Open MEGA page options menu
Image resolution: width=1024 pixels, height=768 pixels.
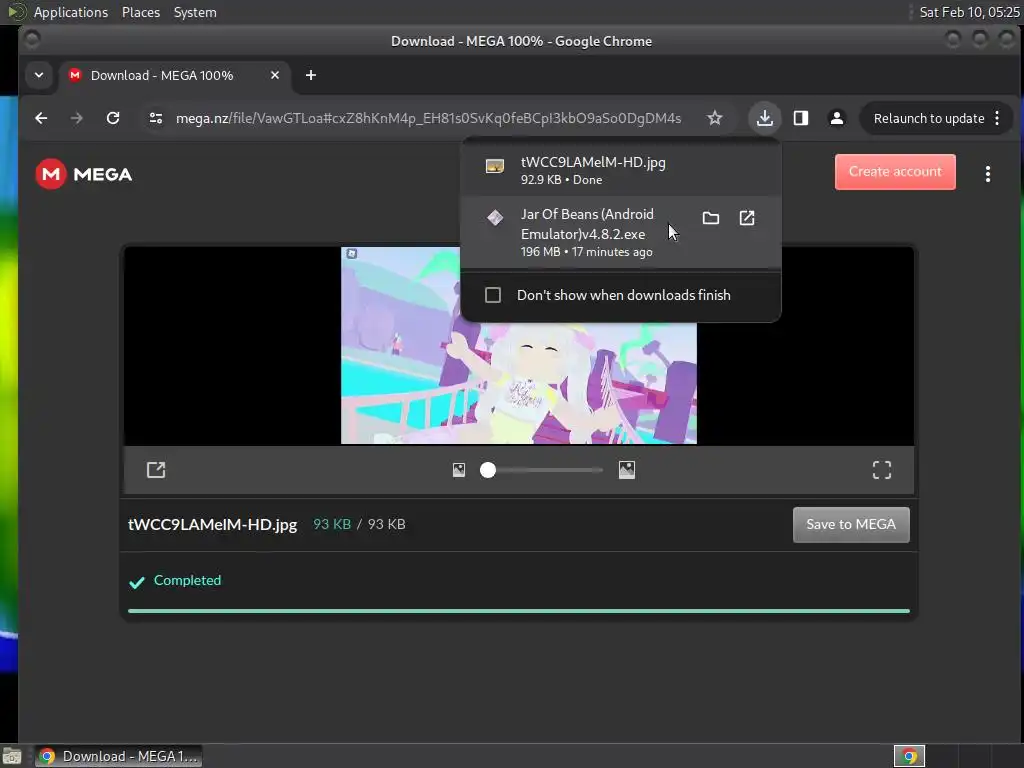[x=987, y=174]
